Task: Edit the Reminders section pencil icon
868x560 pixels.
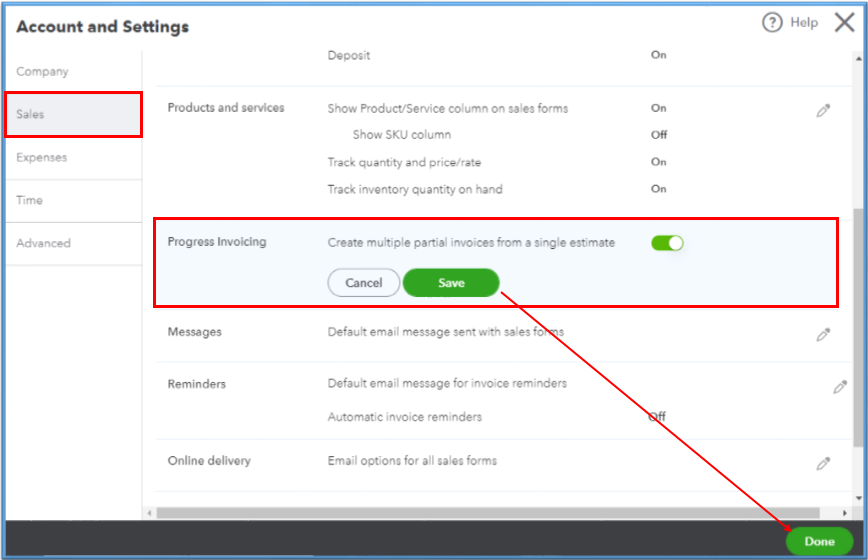Action: [840, 387]
